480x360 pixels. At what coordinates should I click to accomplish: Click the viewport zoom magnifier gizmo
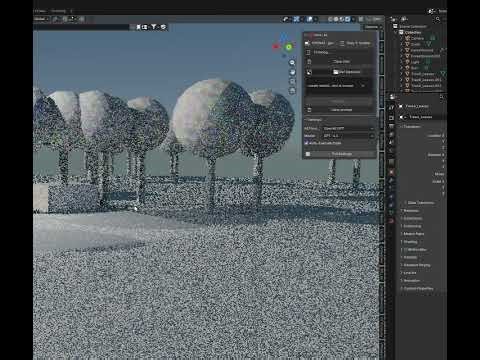tap(292, 63)
